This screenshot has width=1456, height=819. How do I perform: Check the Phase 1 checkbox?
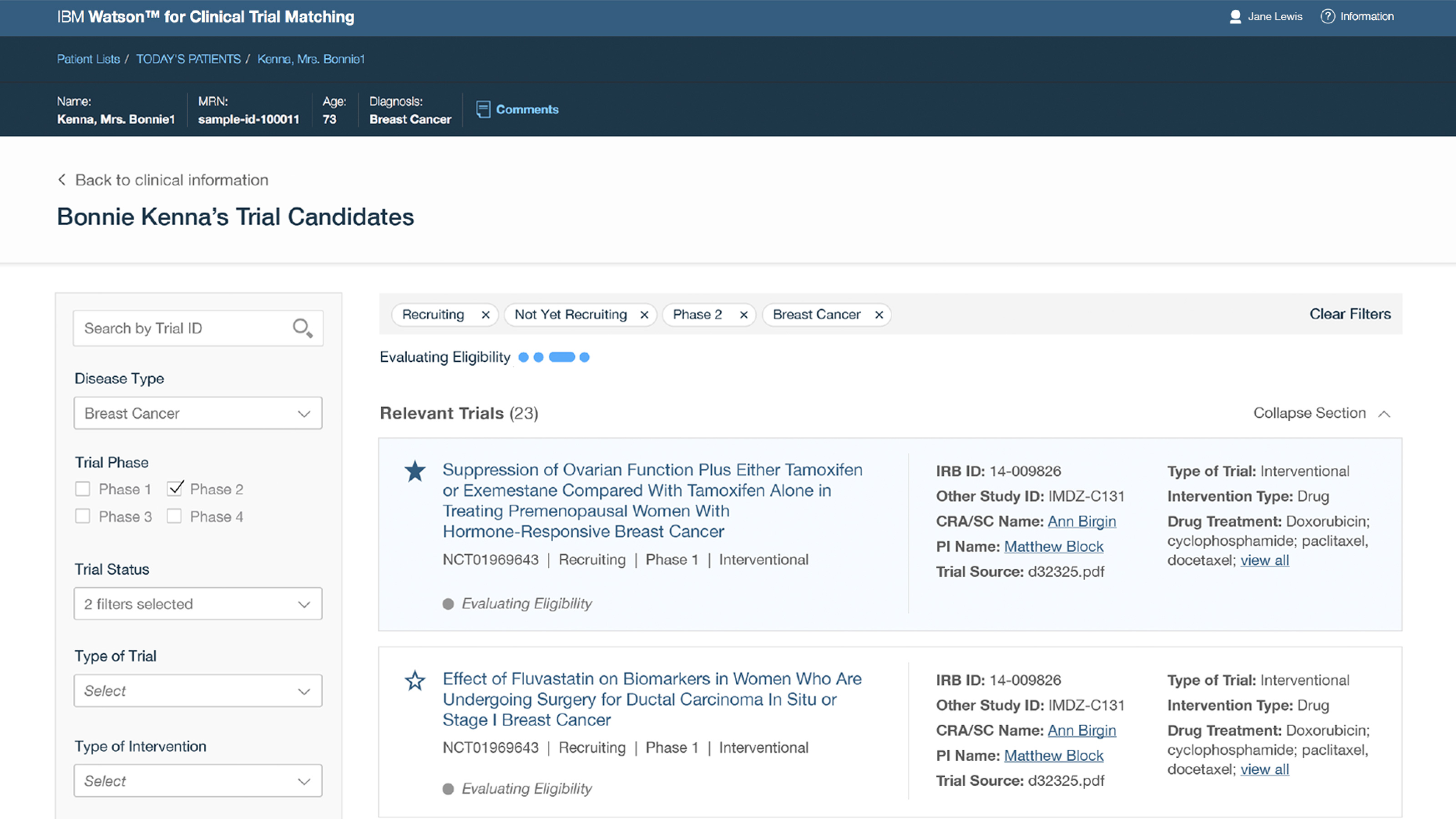[x=82, y=489]
